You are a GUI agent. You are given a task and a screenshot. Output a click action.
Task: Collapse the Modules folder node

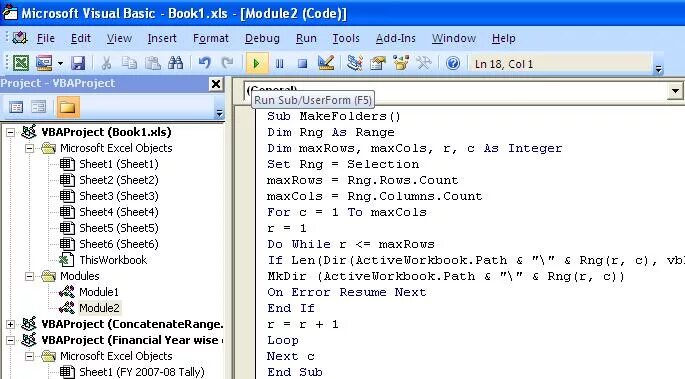[29, 276]
